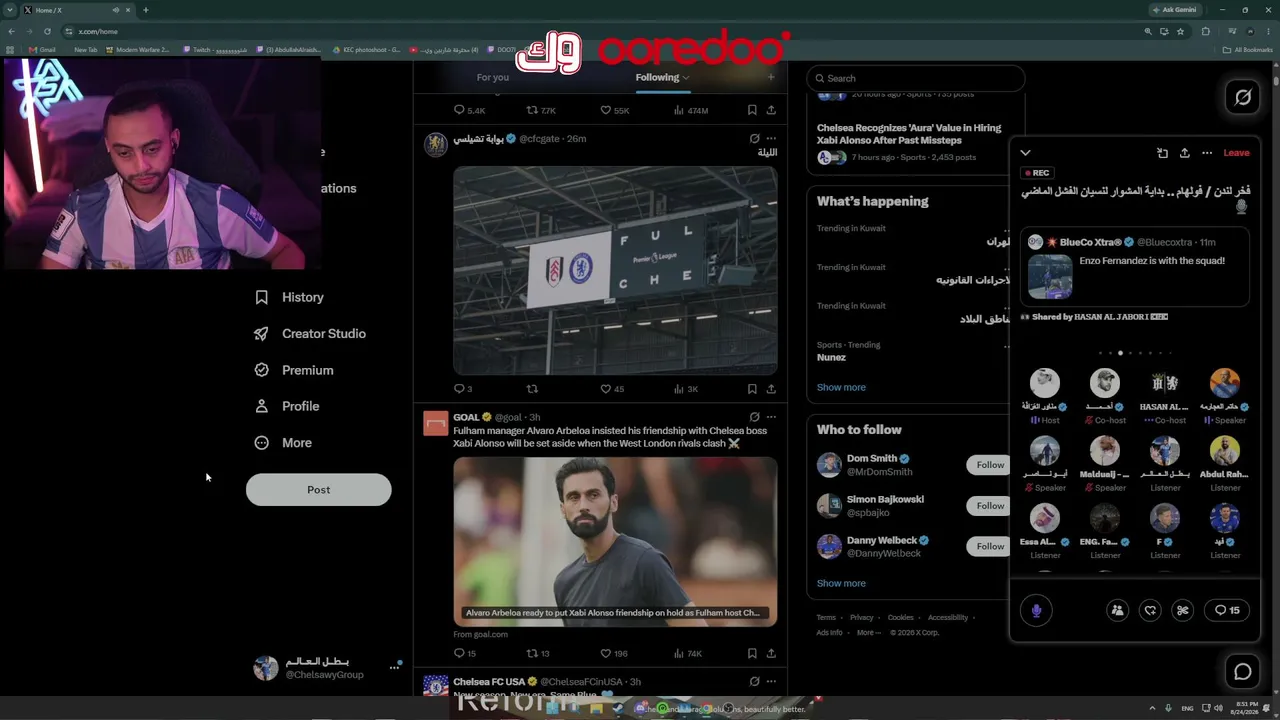The width and height of the screenshot is (1280, 720).
Task: View analytics of the cfcgate post (3K)
Action: (686, 389)
